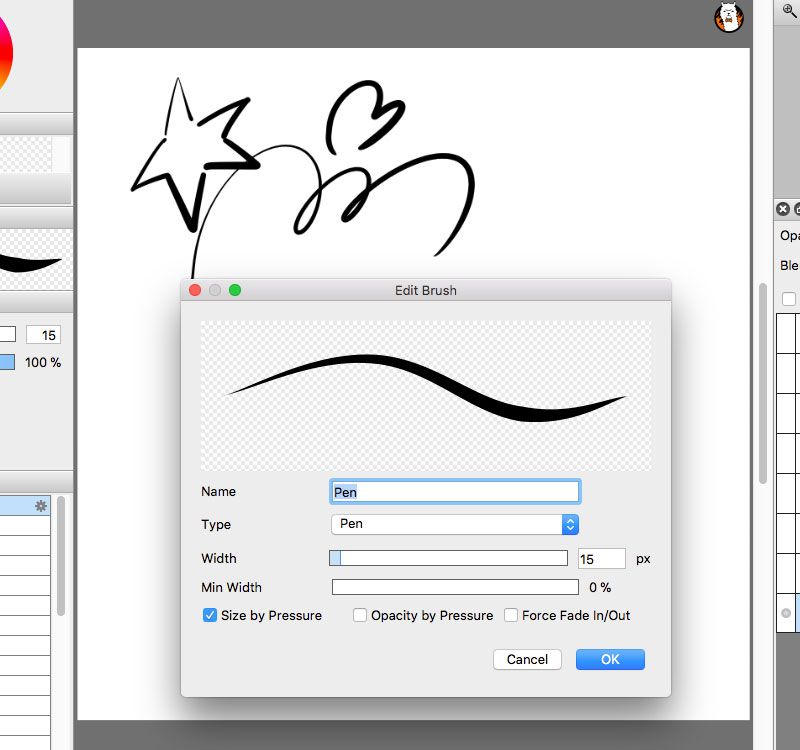Adjust the Min Width slider
The image size is (800, 750).
point(455,587)
